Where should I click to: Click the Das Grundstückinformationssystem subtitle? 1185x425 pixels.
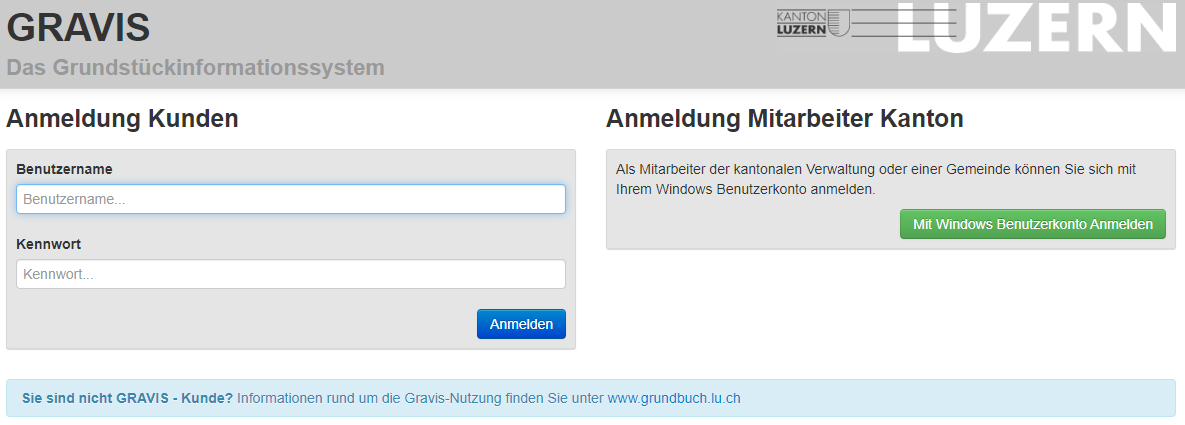point(195,68)
